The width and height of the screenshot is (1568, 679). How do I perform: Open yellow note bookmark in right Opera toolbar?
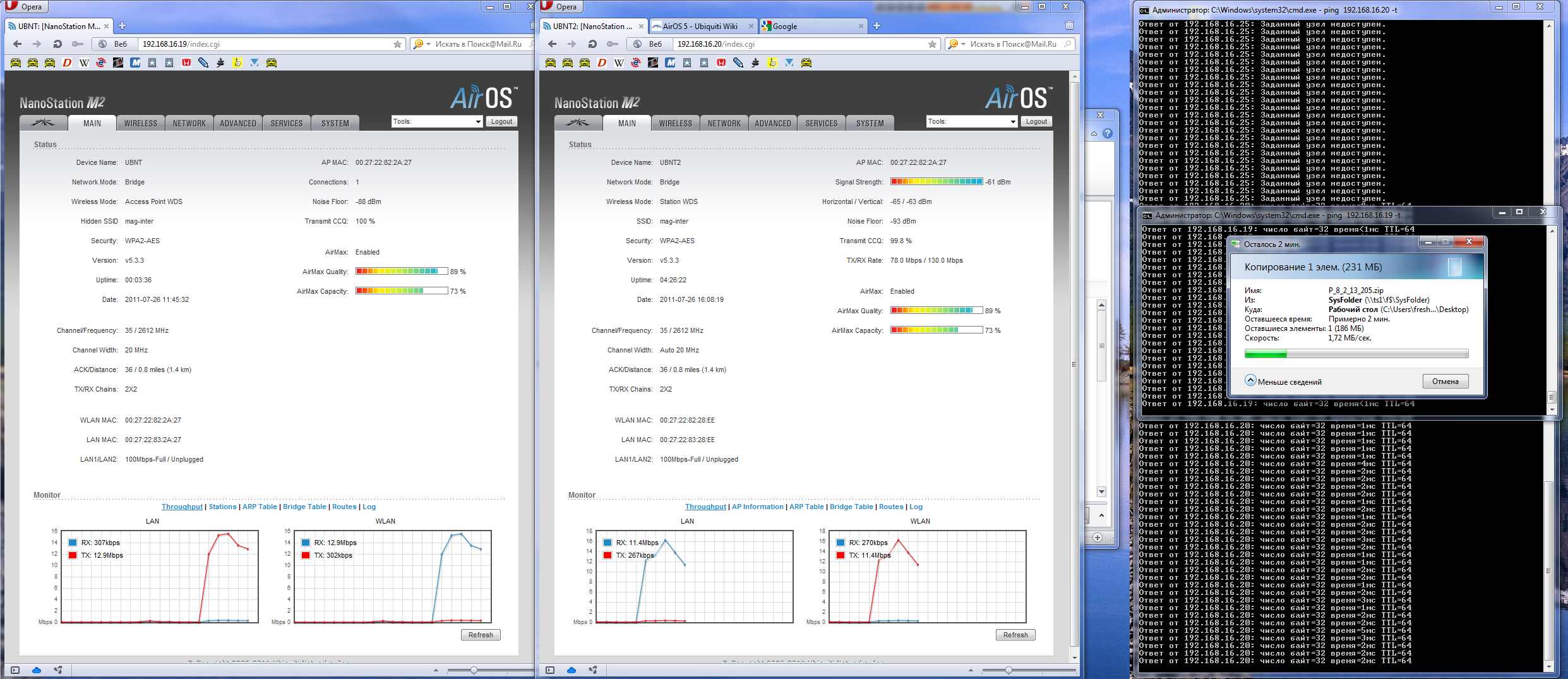point(772,63)
